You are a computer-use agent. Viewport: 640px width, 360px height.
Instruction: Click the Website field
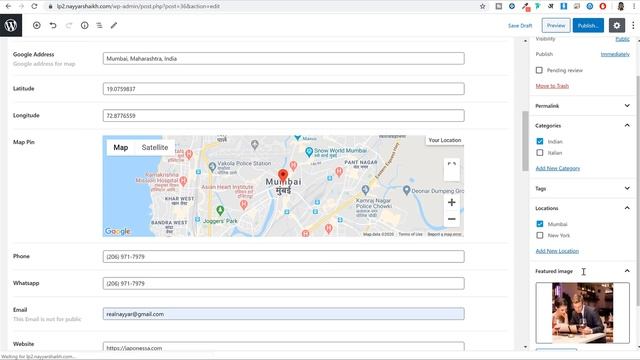point(284,347)
